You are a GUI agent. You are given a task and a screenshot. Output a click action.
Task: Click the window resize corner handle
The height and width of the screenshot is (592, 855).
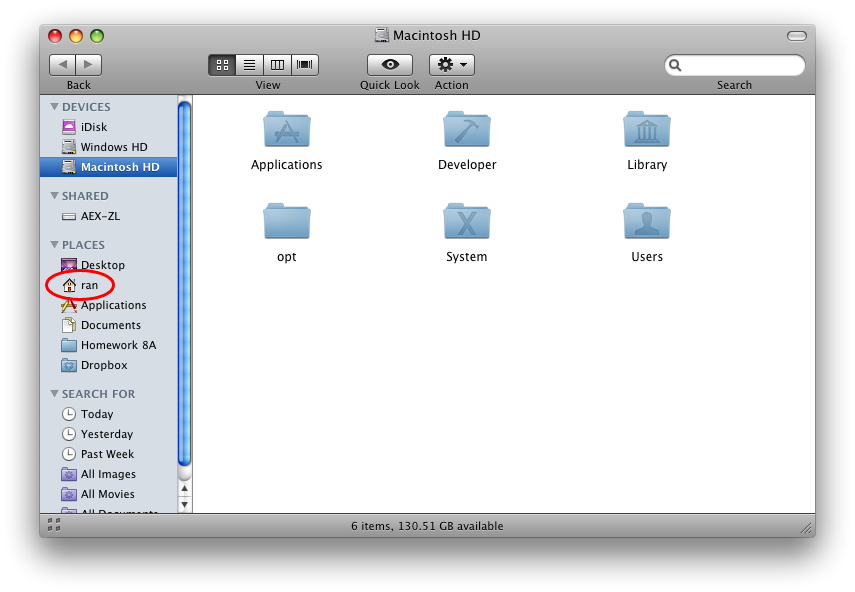tap(806, 528)
